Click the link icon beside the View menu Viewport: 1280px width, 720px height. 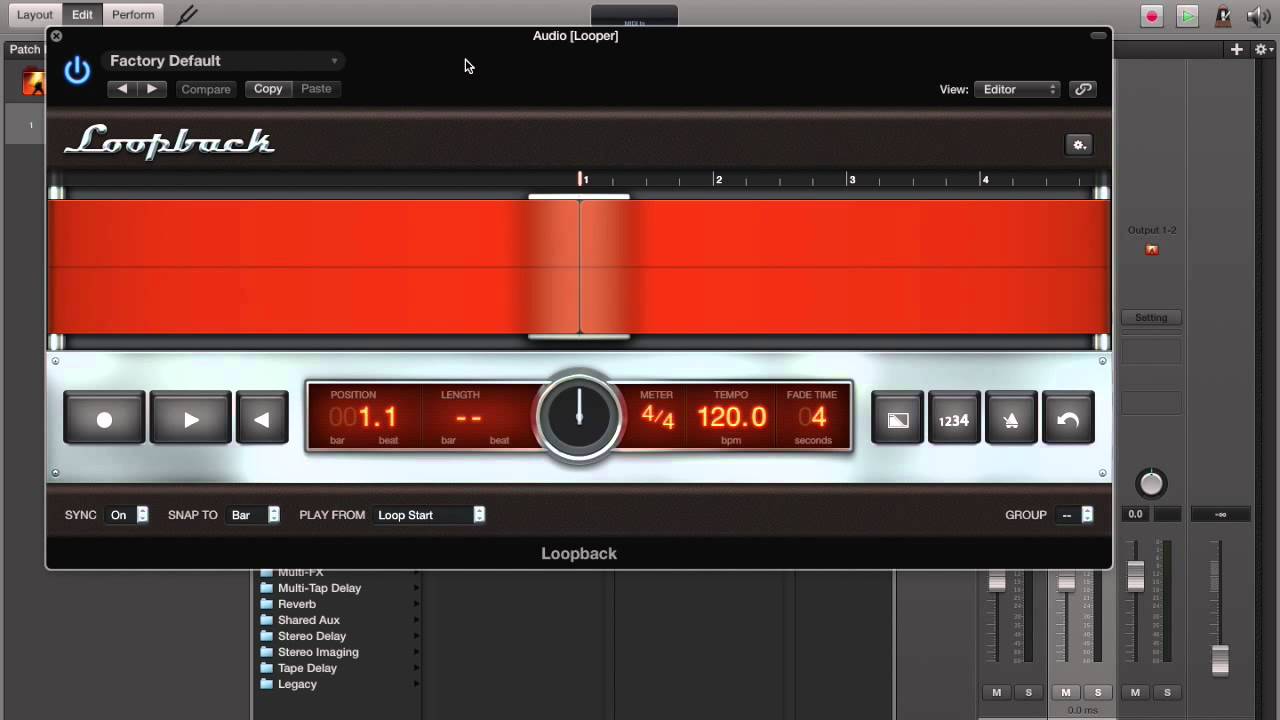[x=1083, y=89]
